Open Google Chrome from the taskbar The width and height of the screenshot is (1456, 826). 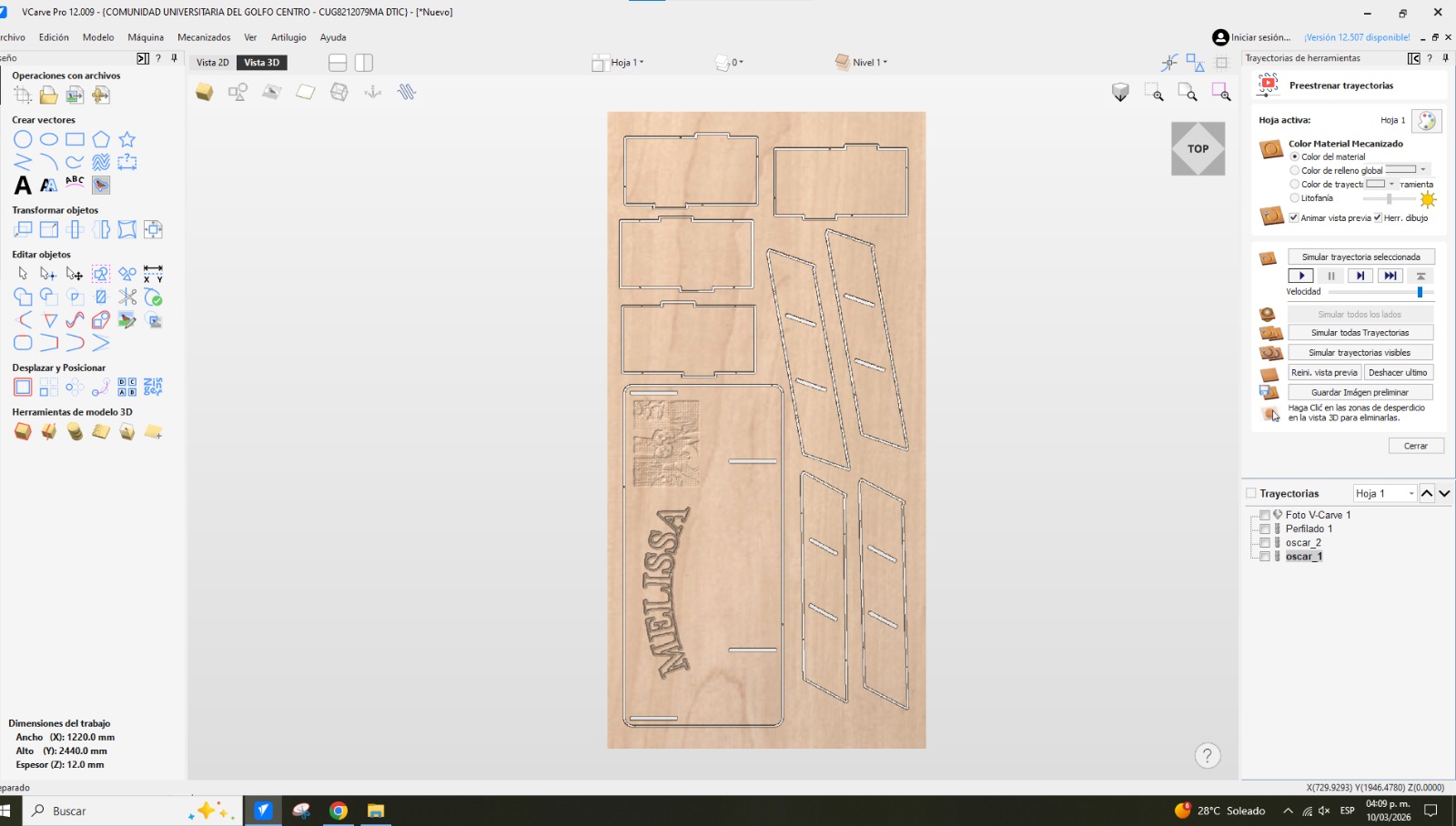[x=338, y=810]
